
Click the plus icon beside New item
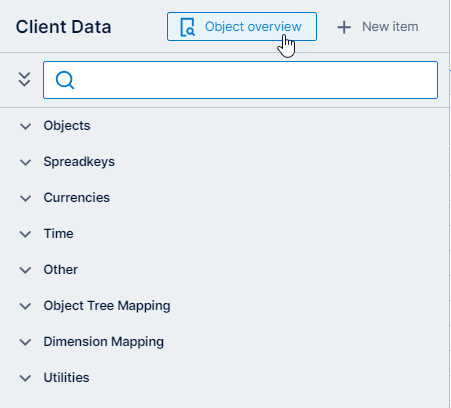[x=344, y=27]
